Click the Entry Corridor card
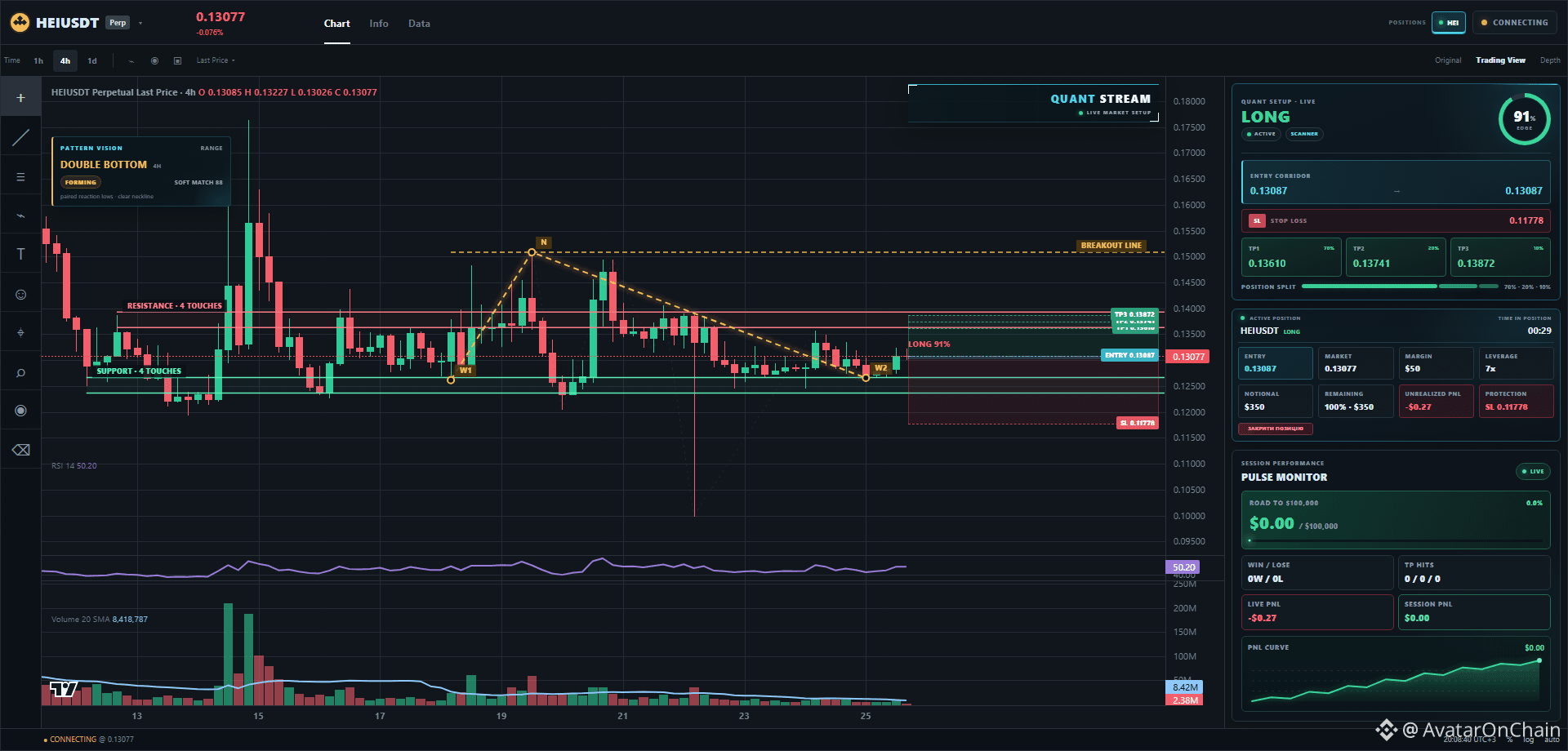The width and height of the screenshot is (1568, 751). (1396, 182)
